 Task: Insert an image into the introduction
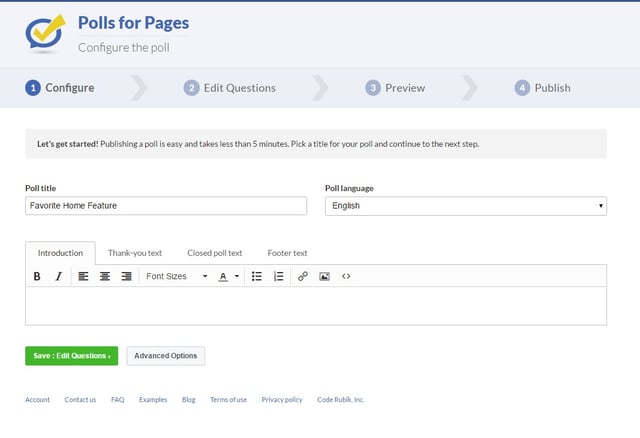click(324, 276)
